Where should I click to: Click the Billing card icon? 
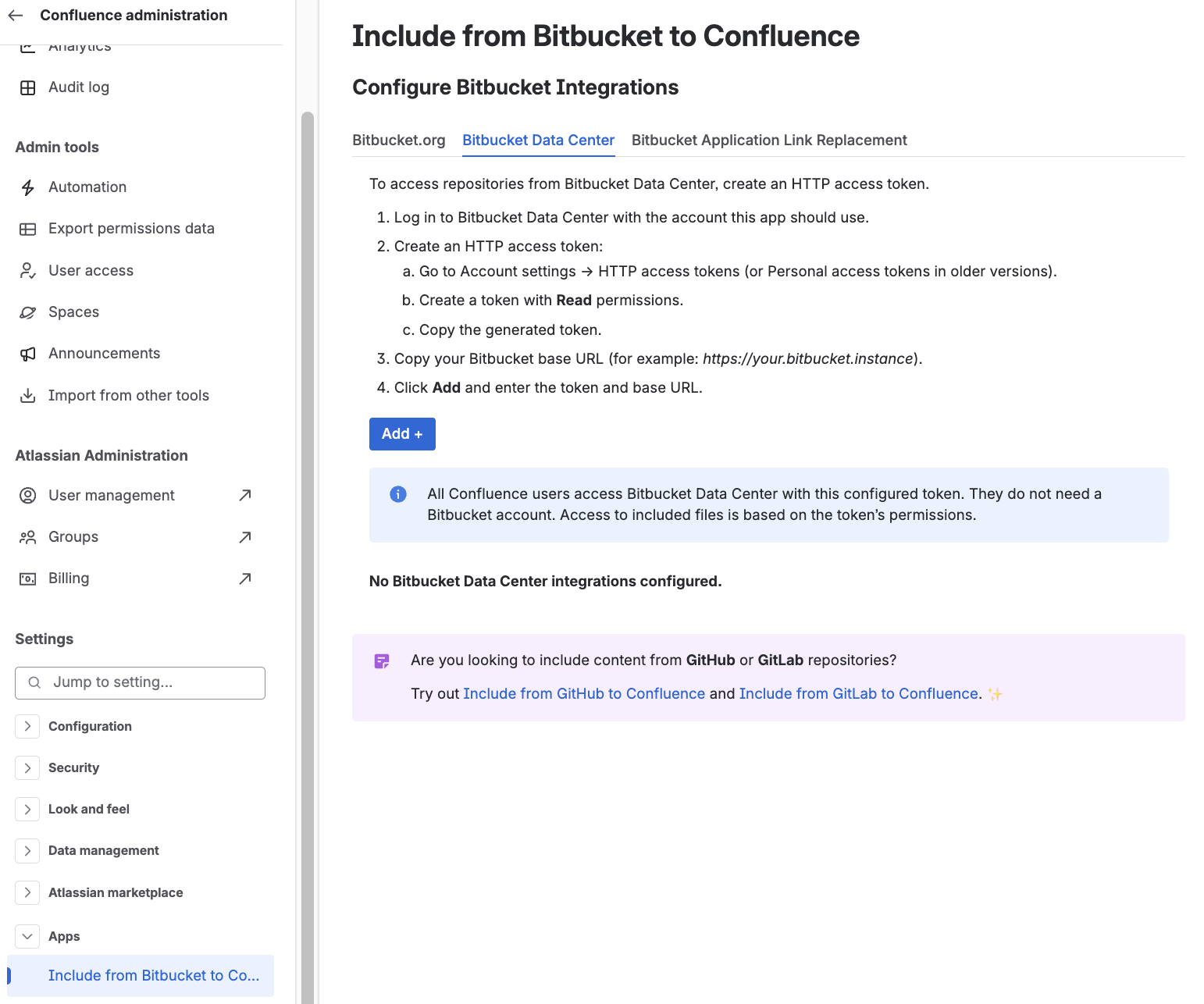tap(28, 578)
